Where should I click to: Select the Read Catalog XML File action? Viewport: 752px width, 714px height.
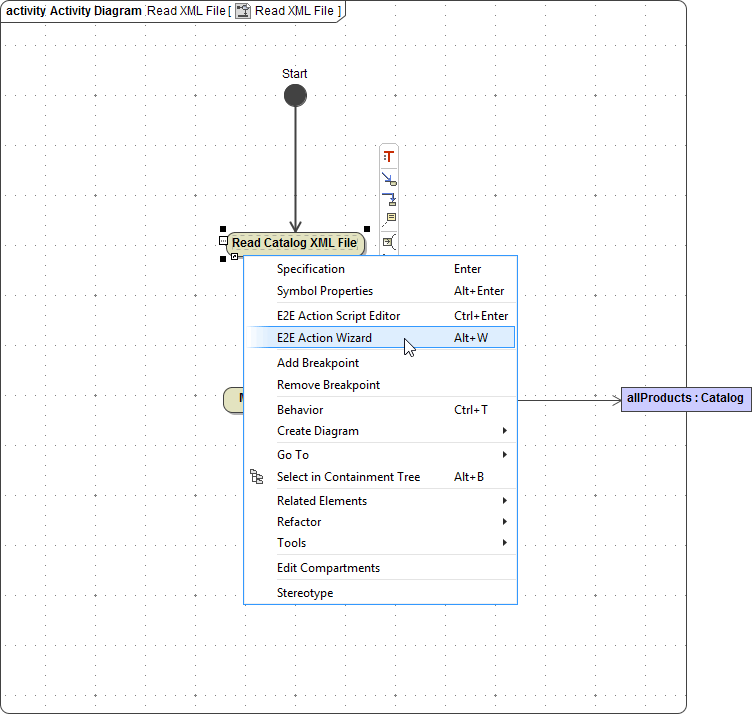(x=294, y=243)
